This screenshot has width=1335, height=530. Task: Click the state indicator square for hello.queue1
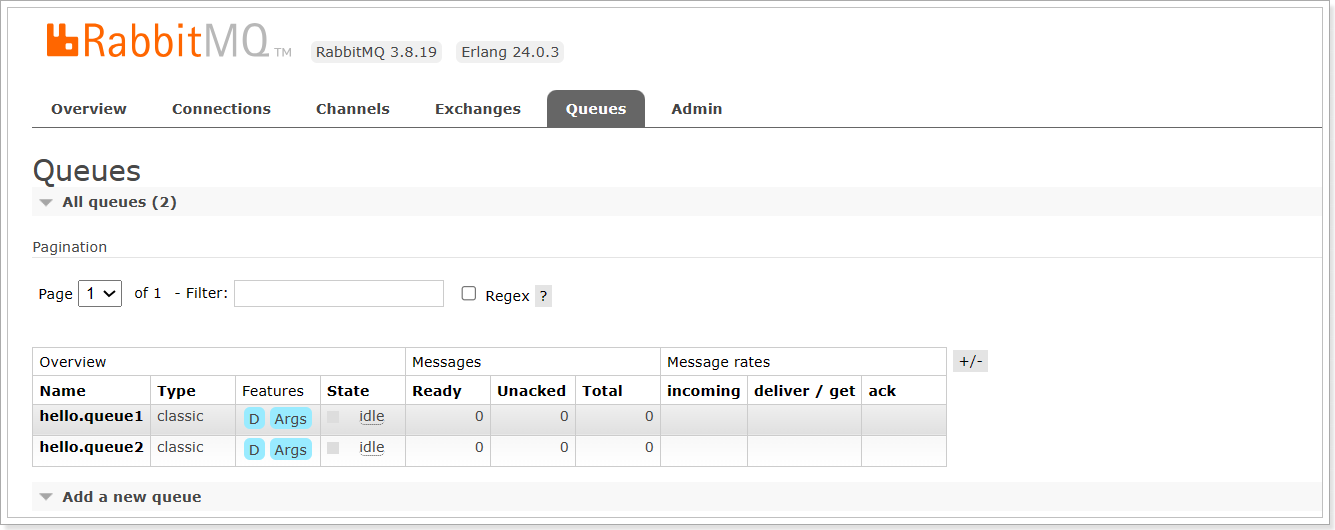pyautogui.click(x=333, y=417)
